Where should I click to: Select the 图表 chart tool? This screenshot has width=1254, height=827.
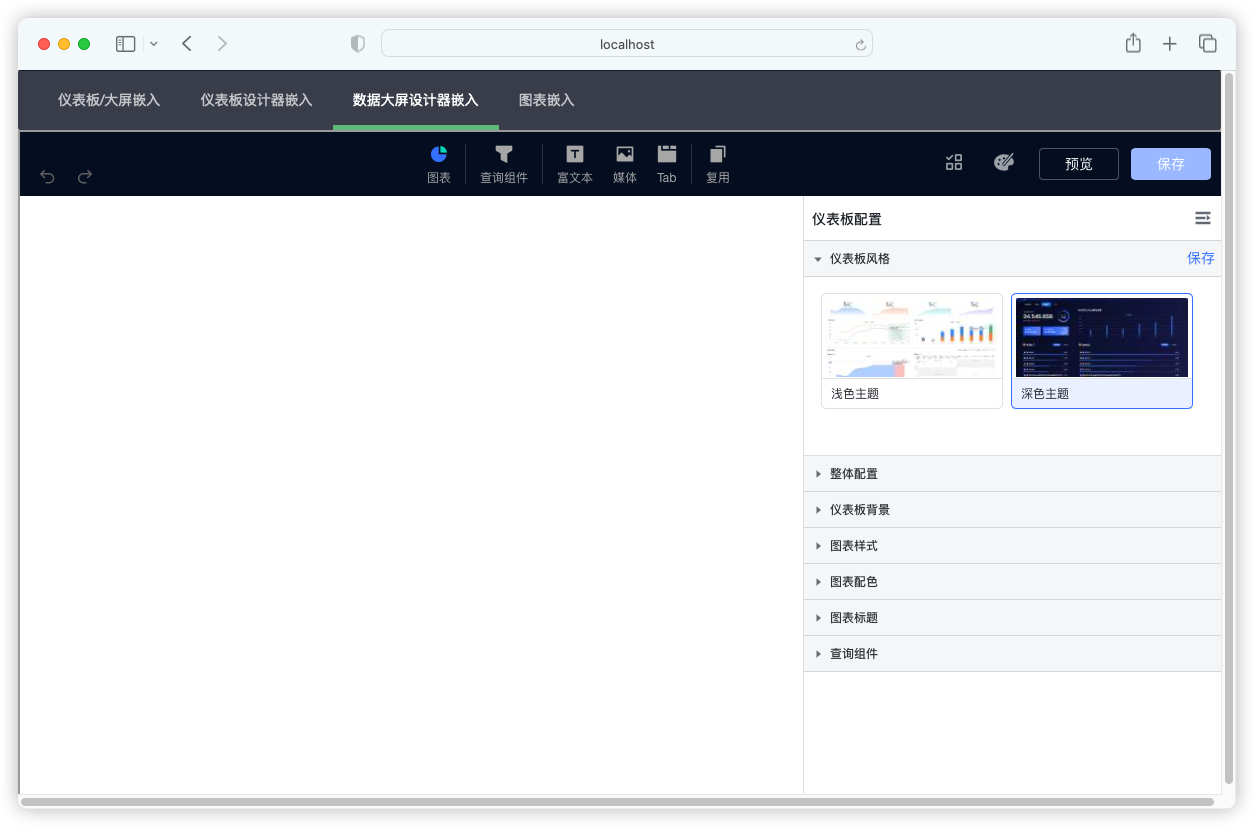click(x=439, y=163)
